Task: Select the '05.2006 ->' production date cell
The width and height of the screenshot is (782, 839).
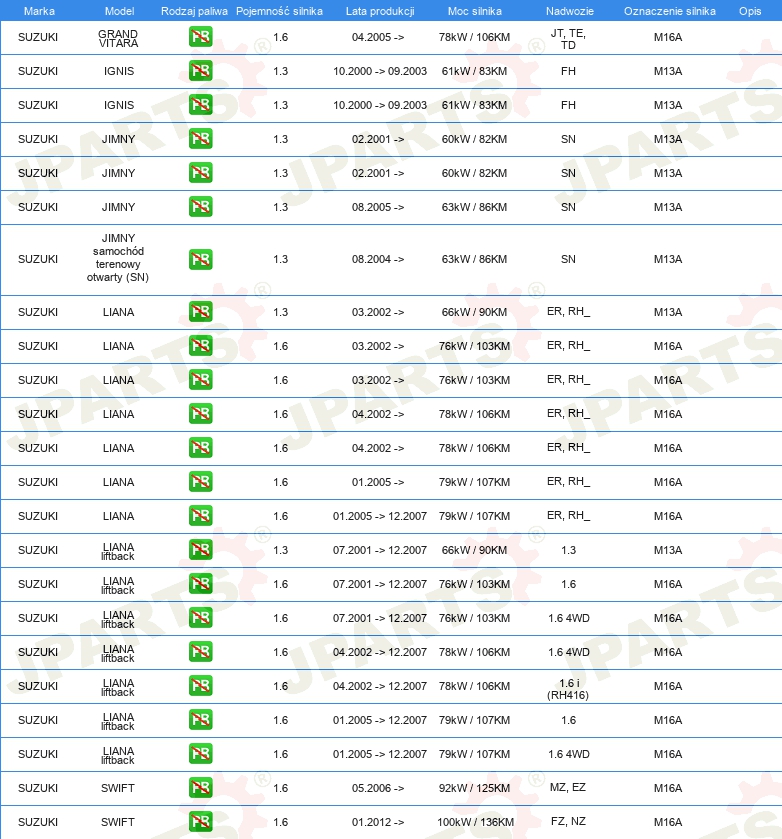Action: [378, 788]
